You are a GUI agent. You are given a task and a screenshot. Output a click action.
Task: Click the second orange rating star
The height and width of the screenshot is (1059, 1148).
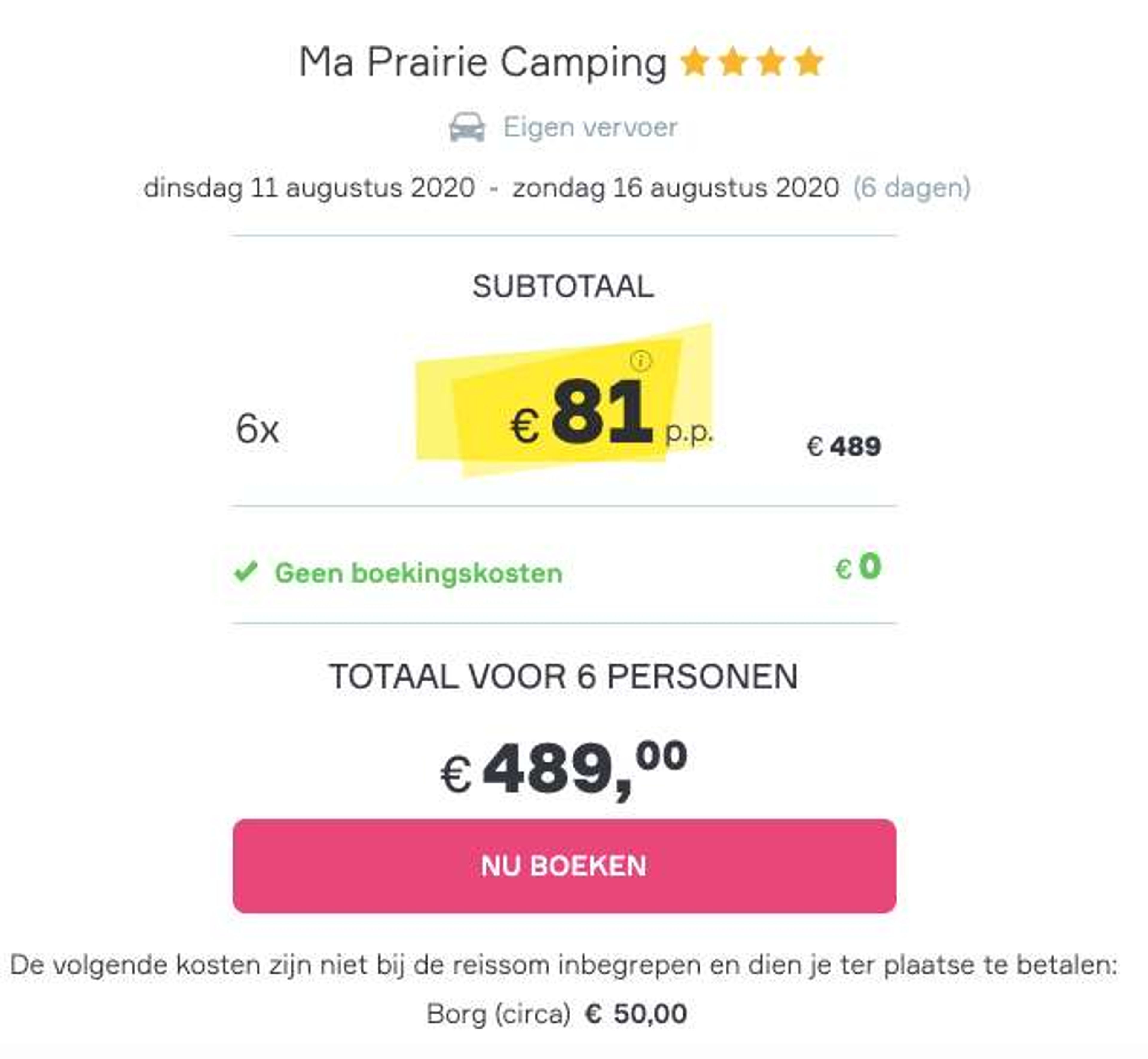[x=732, y=62]
